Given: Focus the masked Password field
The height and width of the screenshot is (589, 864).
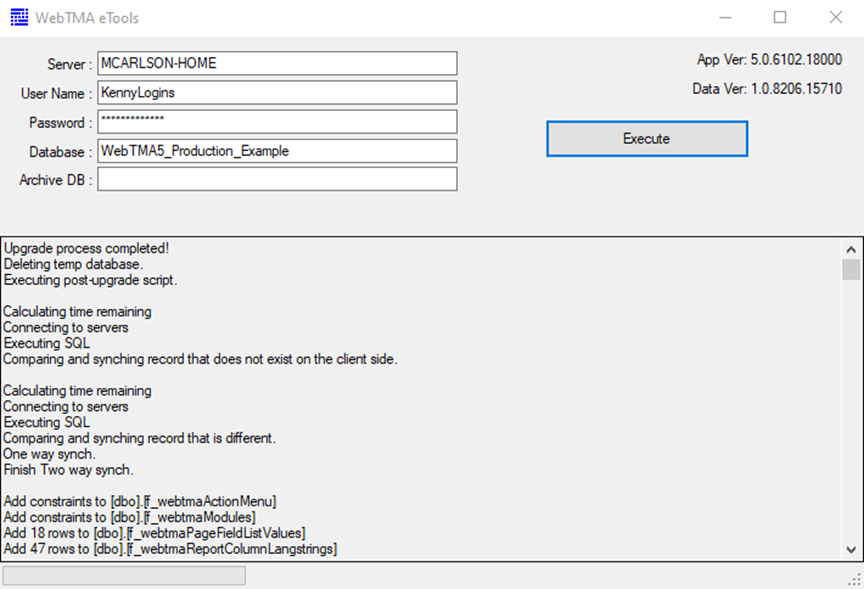Looking at the screenshot, I should click(x=275, y=121).
